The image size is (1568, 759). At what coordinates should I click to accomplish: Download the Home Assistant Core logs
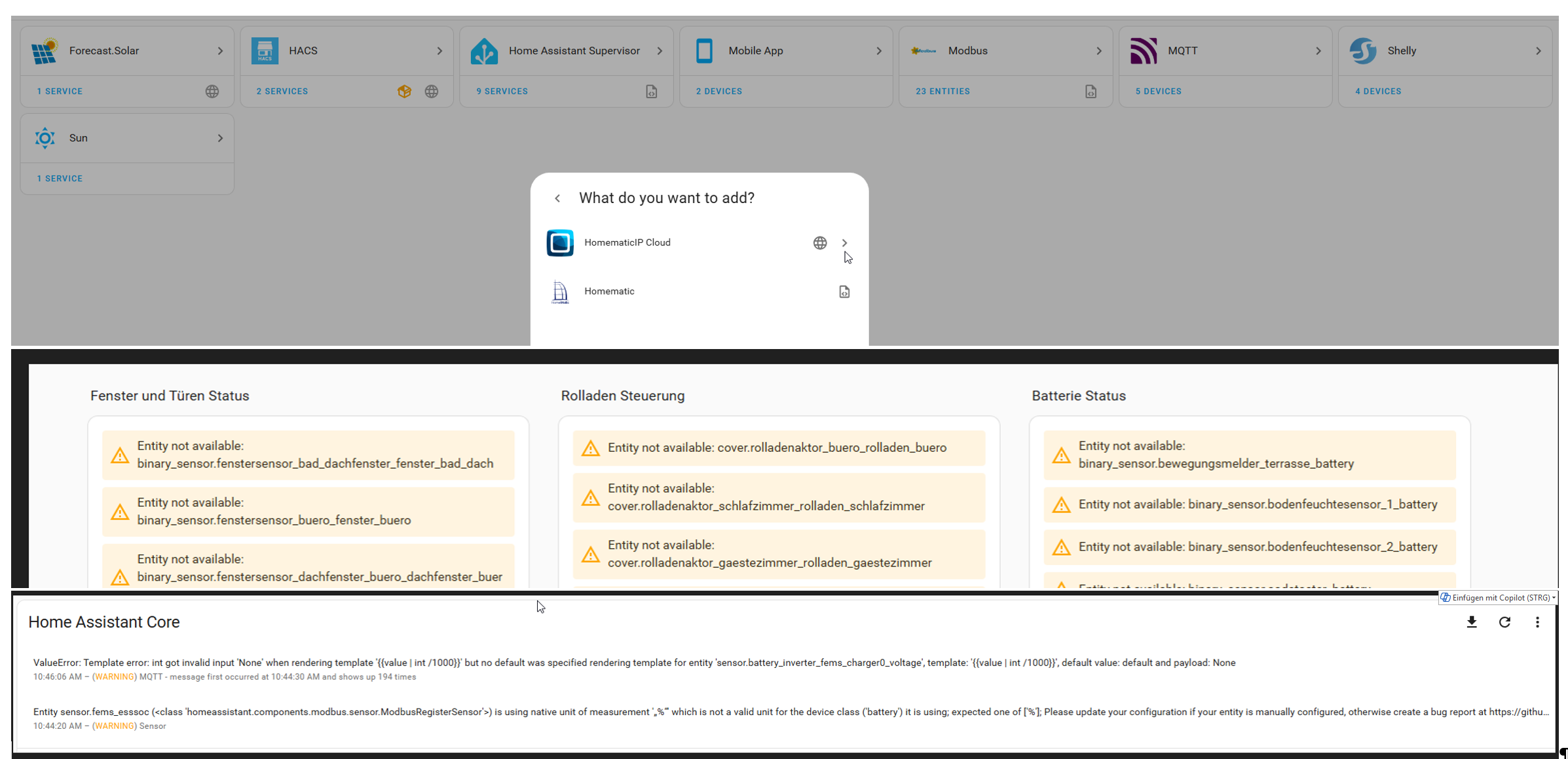coord(1472,622)
